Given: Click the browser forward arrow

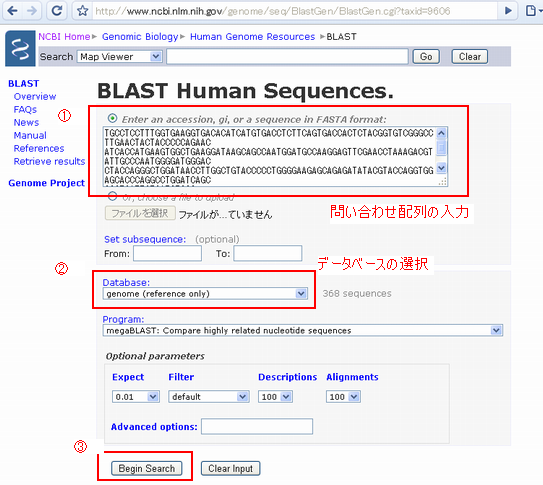Looking at the screenshot, I should (x=32, y=11).
